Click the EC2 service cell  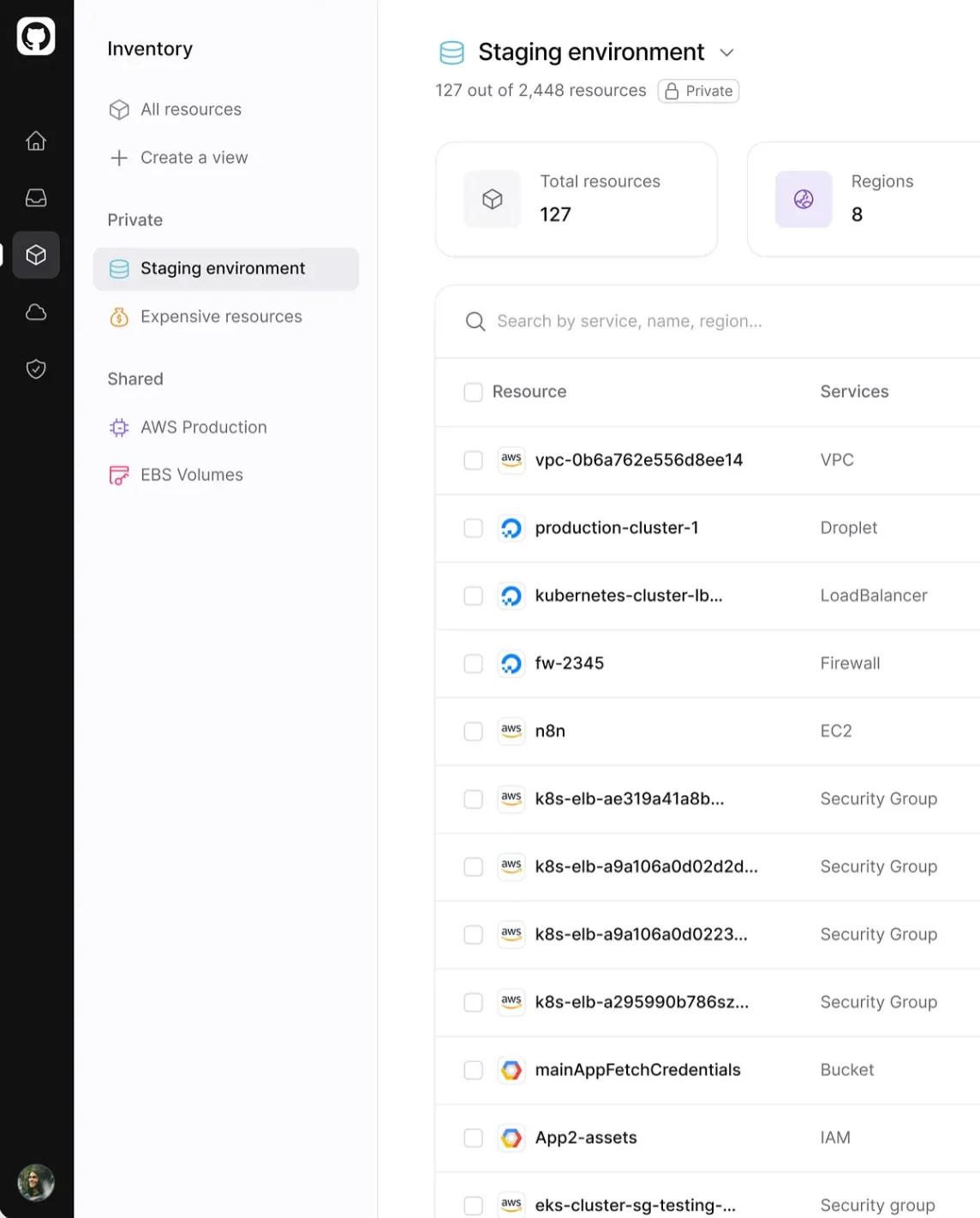point(836,731)
